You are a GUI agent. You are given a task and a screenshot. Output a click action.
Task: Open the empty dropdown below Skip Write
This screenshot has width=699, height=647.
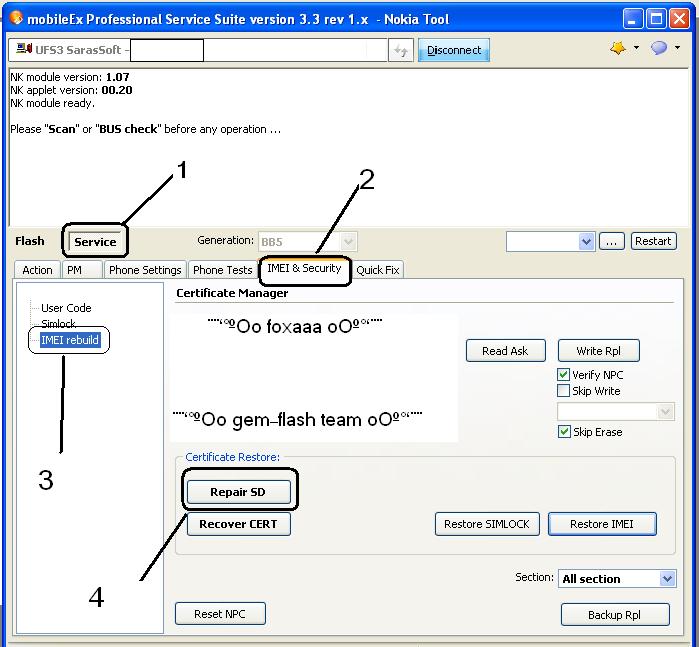[x=616, y=412]
